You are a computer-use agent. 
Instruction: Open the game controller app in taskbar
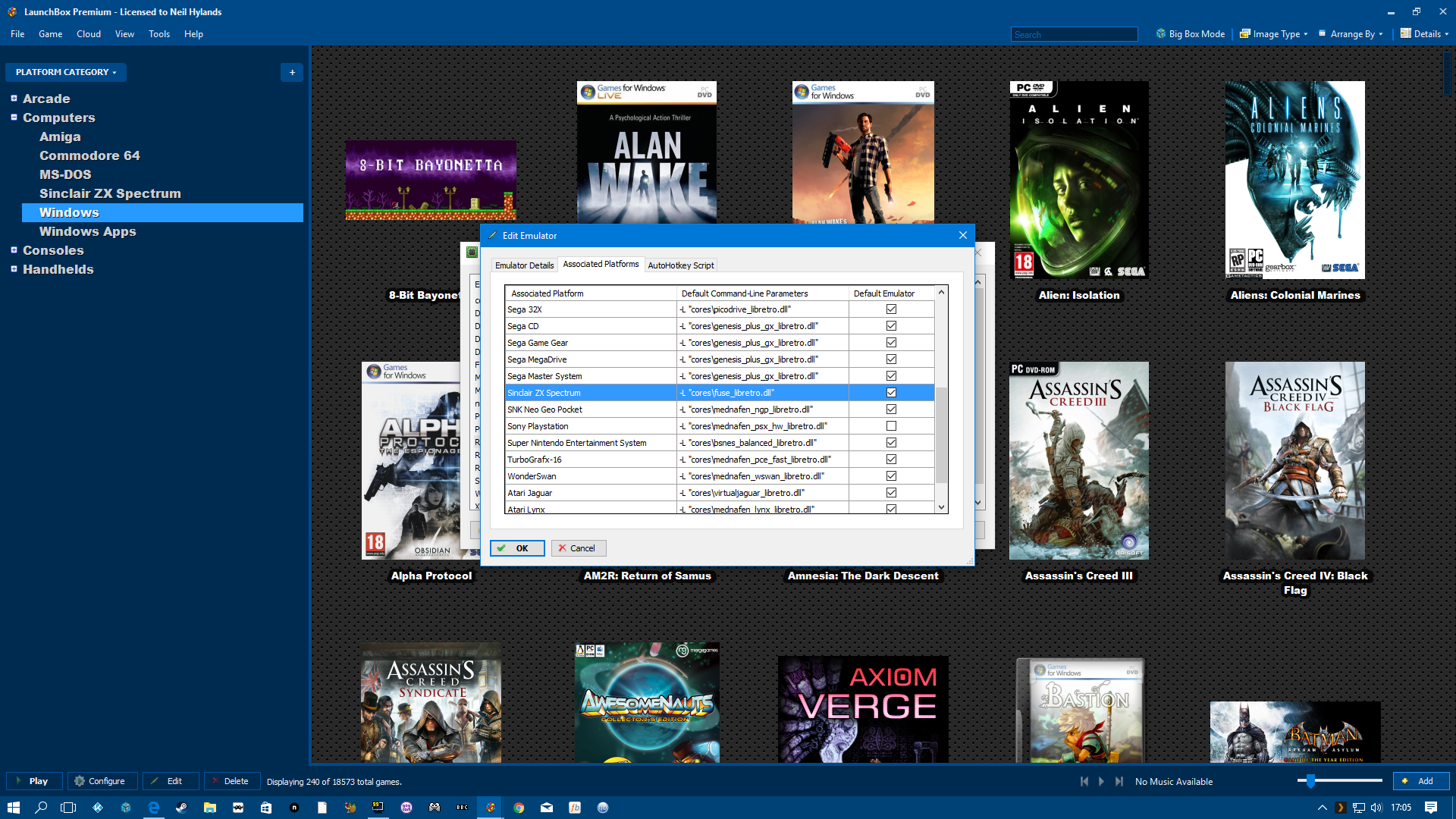435,808
